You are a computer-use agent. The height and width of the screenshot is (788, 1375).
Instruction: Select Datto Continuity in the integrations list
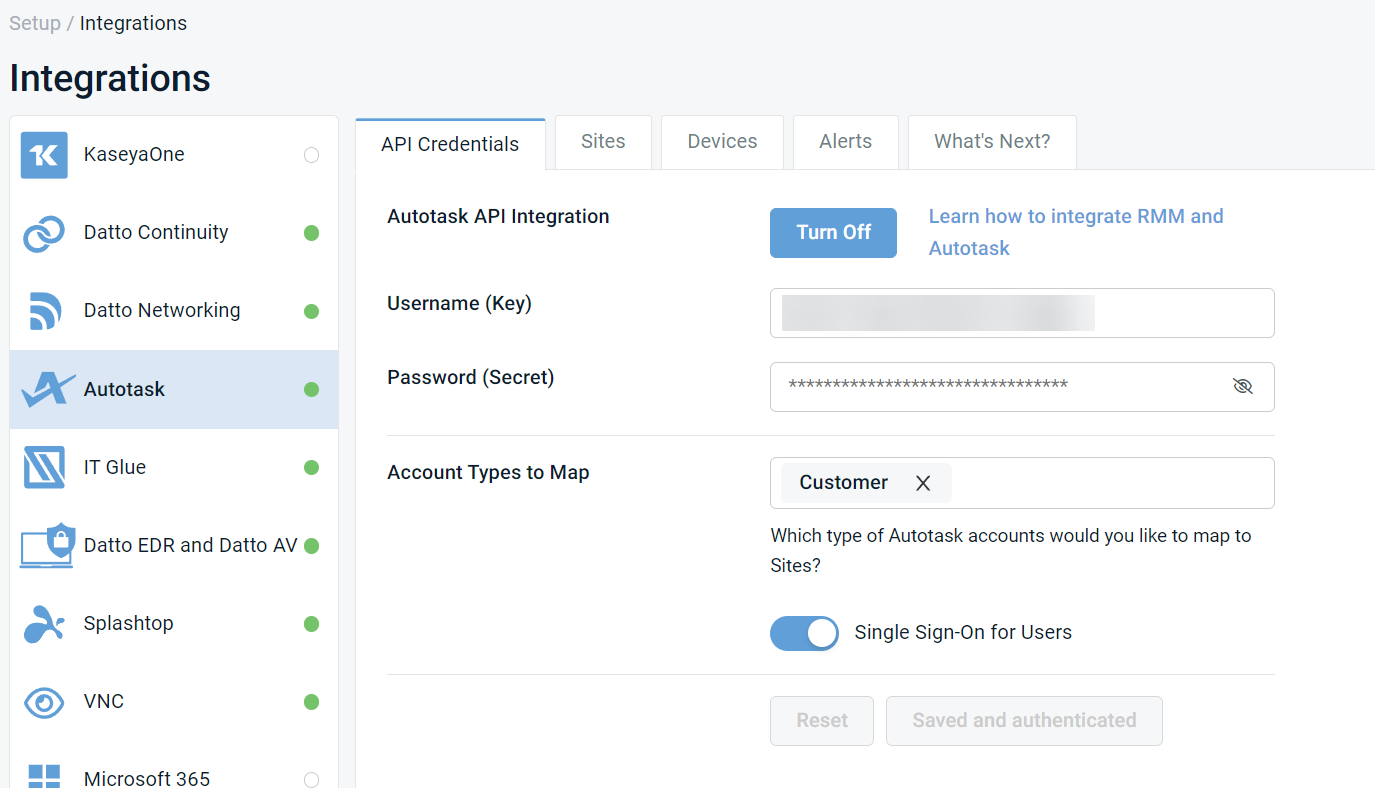pyautogui.click(x=174, y=233)
